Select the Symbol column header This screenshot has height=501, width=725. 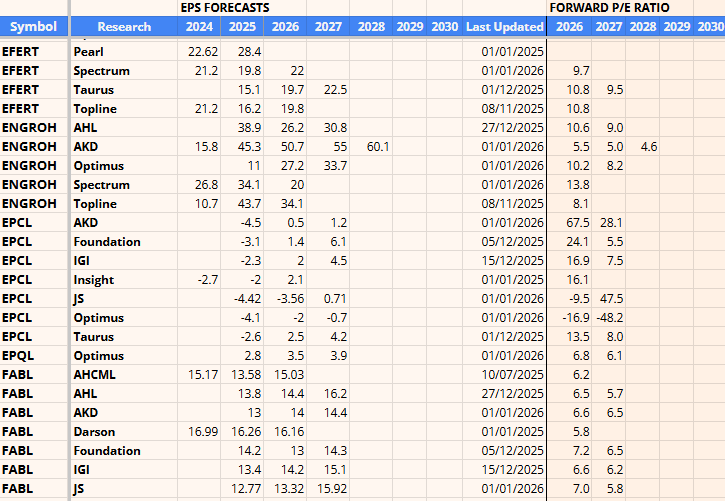(x=33, y=26)
